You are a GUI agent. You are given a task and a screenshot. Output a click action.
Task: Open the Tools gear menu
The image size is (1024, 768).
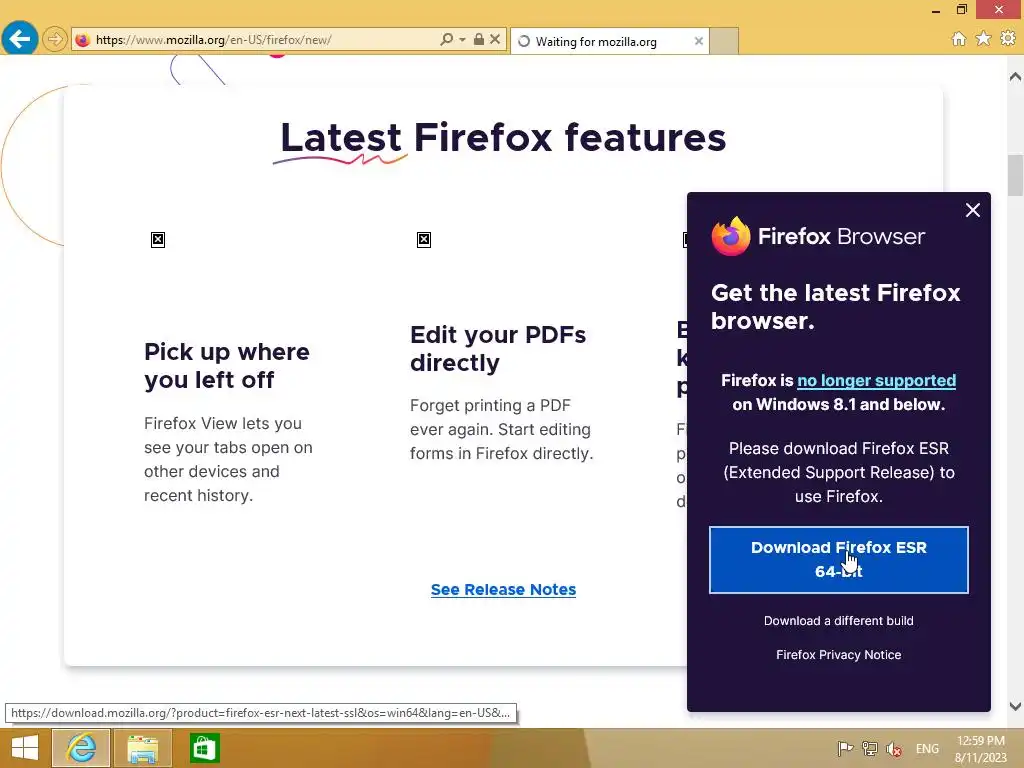pos(1008,39)
